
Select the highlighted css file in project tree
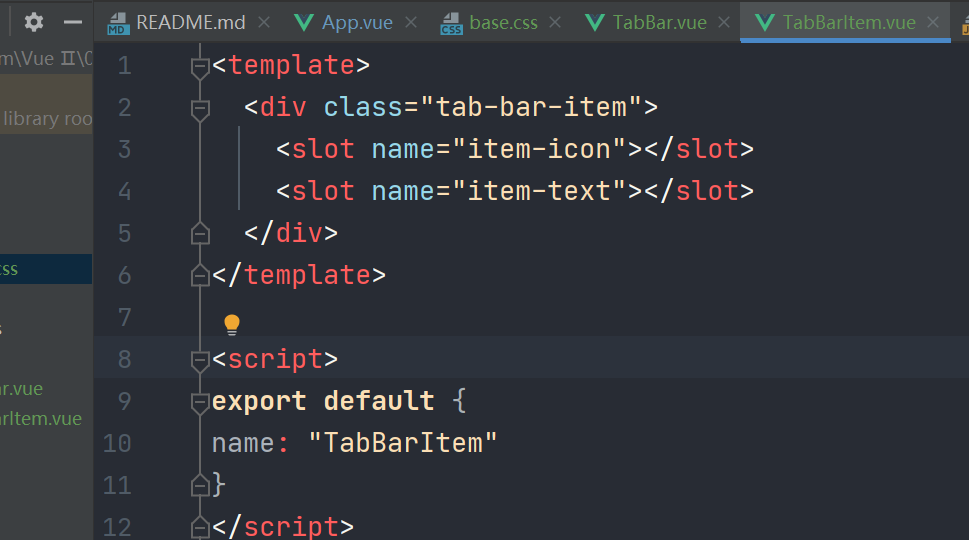46,269
